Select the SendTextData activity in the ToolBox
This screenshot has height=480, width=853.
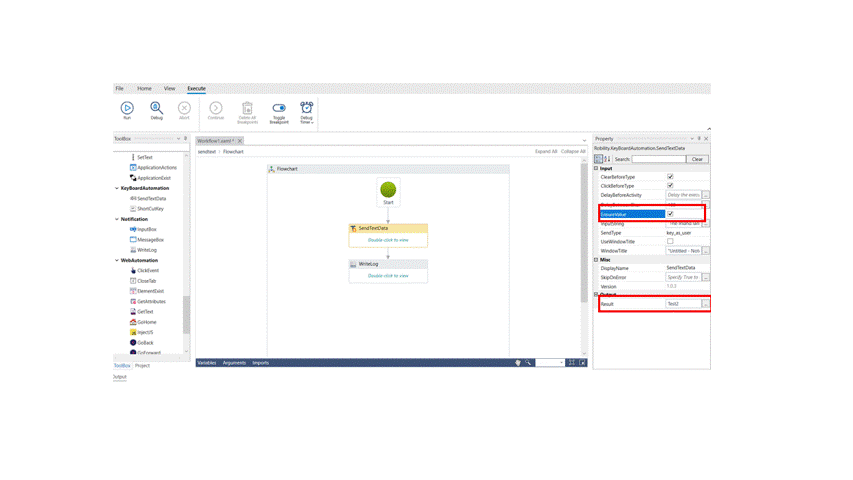click(151, 198)
